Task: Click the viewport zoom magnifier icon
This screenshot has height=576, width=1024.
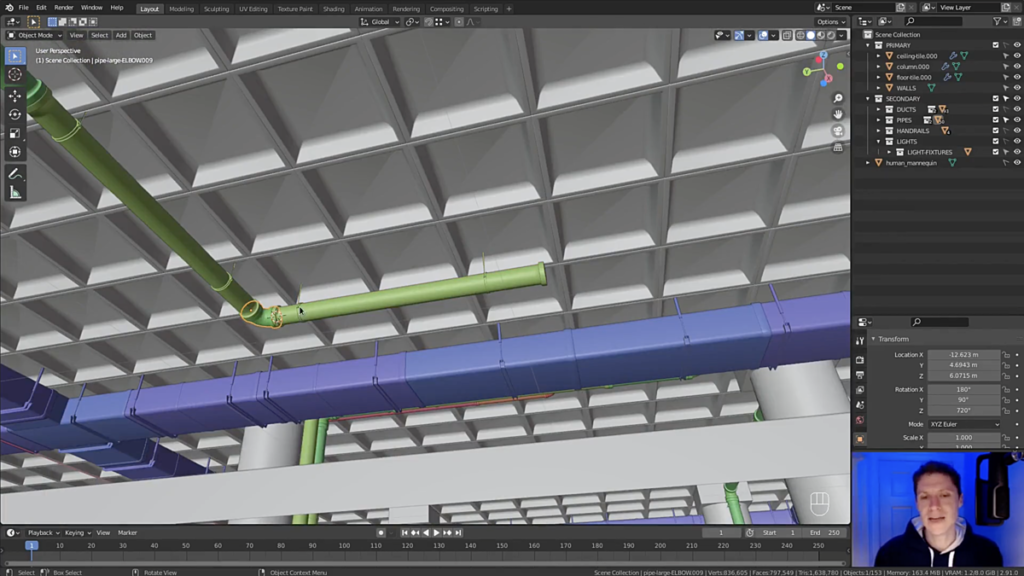Action: (x=838, y=98)
